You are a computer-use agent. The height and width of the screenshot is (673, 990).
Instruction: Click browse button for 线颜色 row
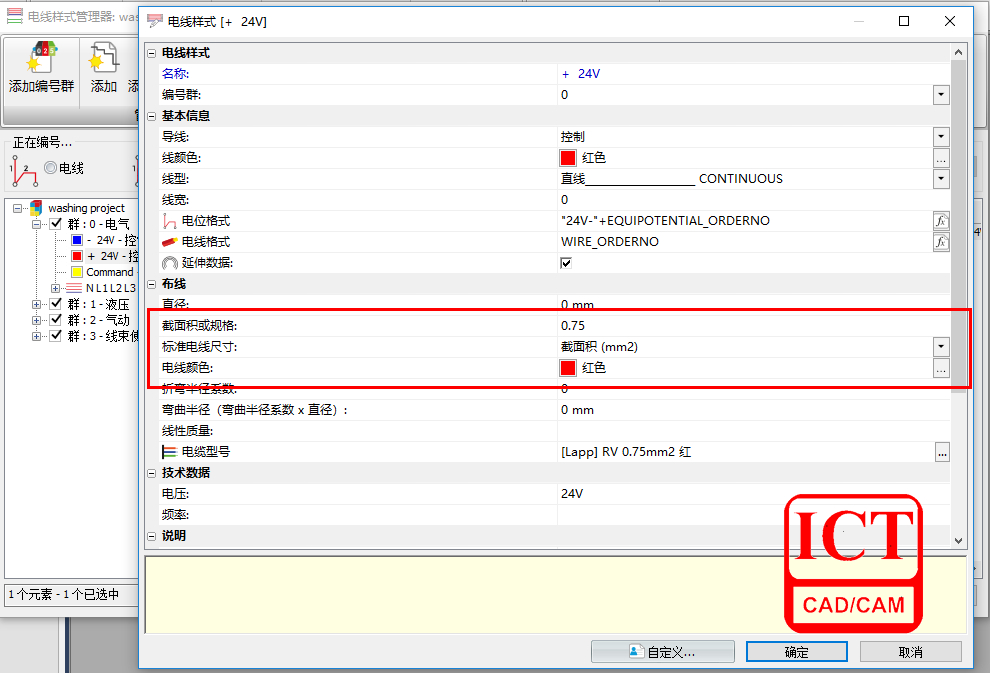[x=940, y=158]
